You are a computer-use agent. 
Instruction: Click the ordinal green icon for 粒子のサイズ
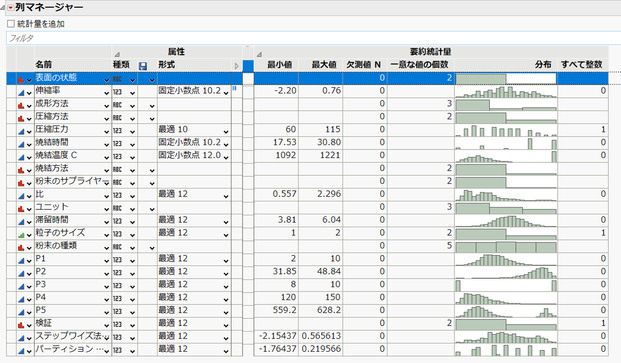(21, 234)
